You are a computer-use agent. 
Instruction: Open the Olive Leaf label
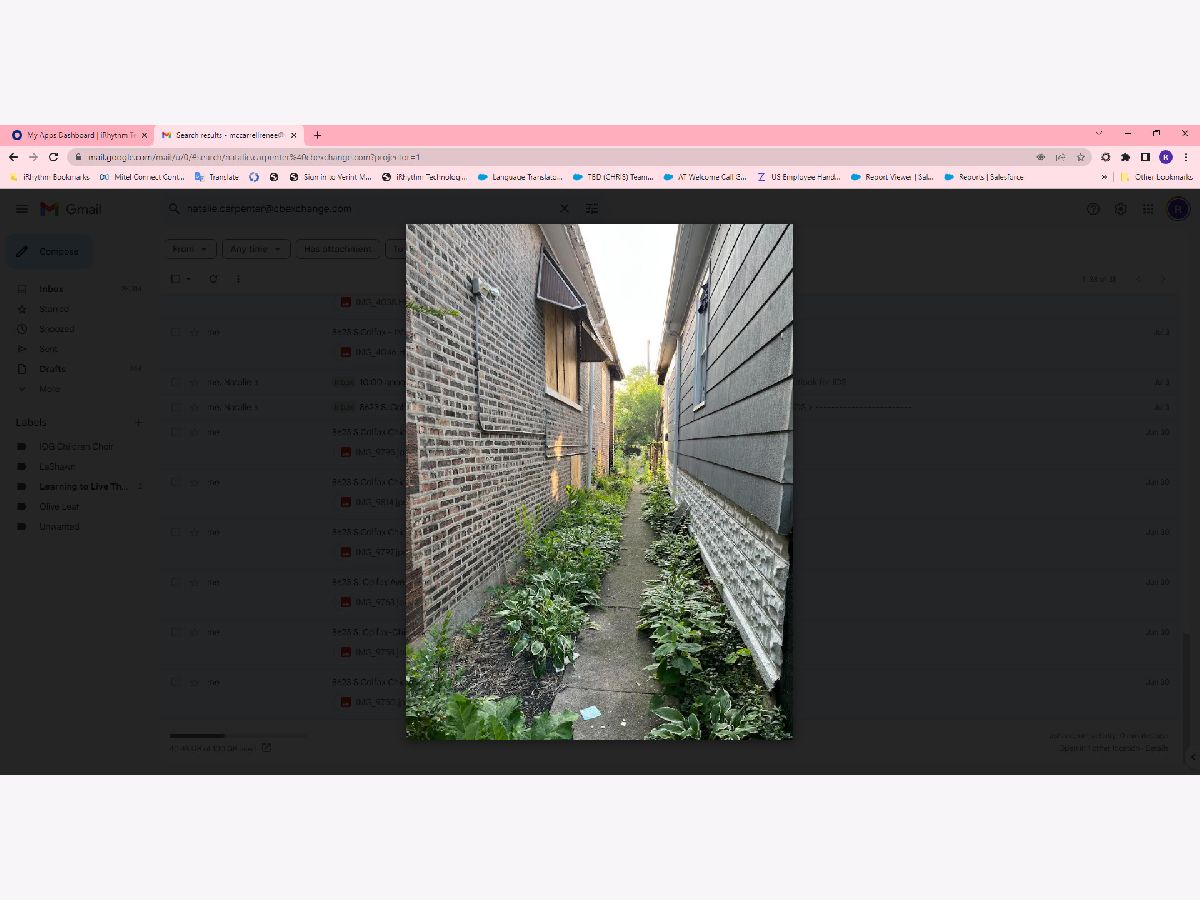[59, 507]
